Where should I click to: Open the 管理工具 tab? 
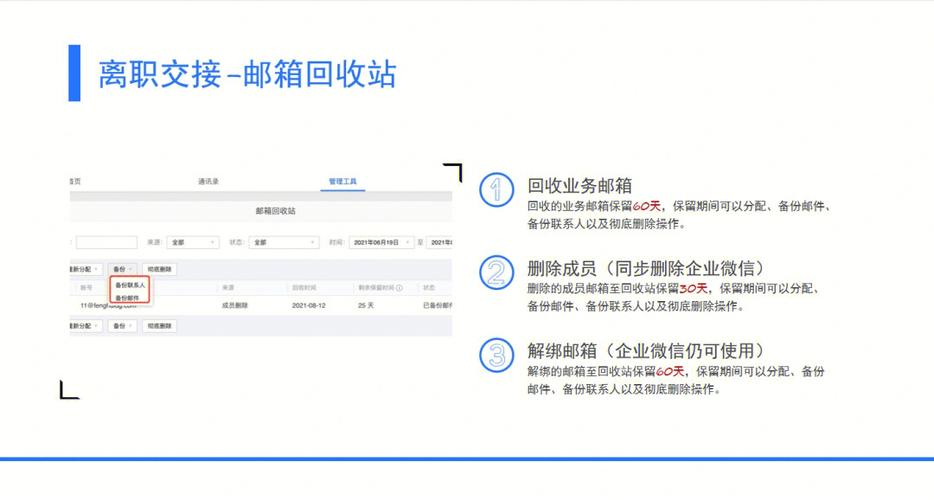point(343,181)
